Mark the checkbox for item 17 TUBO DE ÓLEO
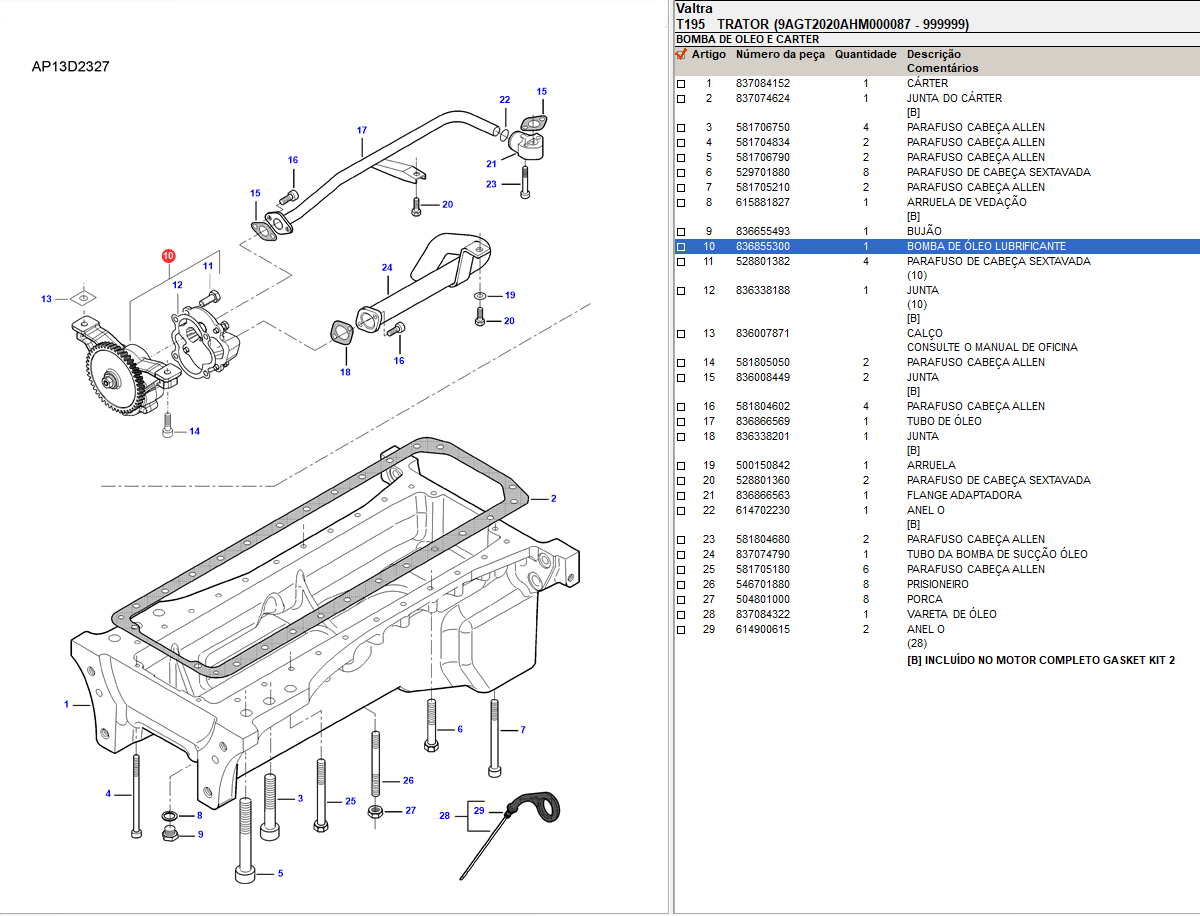The image size is (1200, 916). click(681, 422)
